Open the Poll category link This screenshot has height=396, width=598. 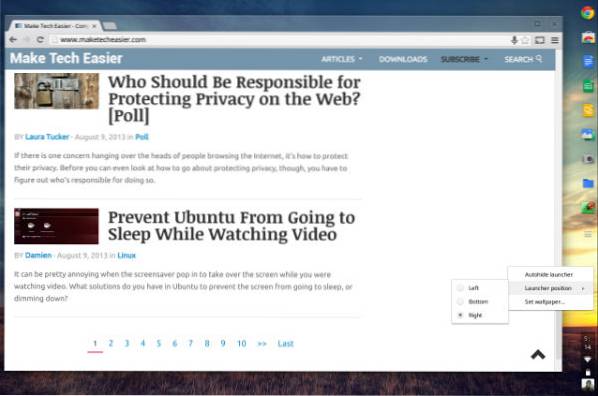click(141, 137)
